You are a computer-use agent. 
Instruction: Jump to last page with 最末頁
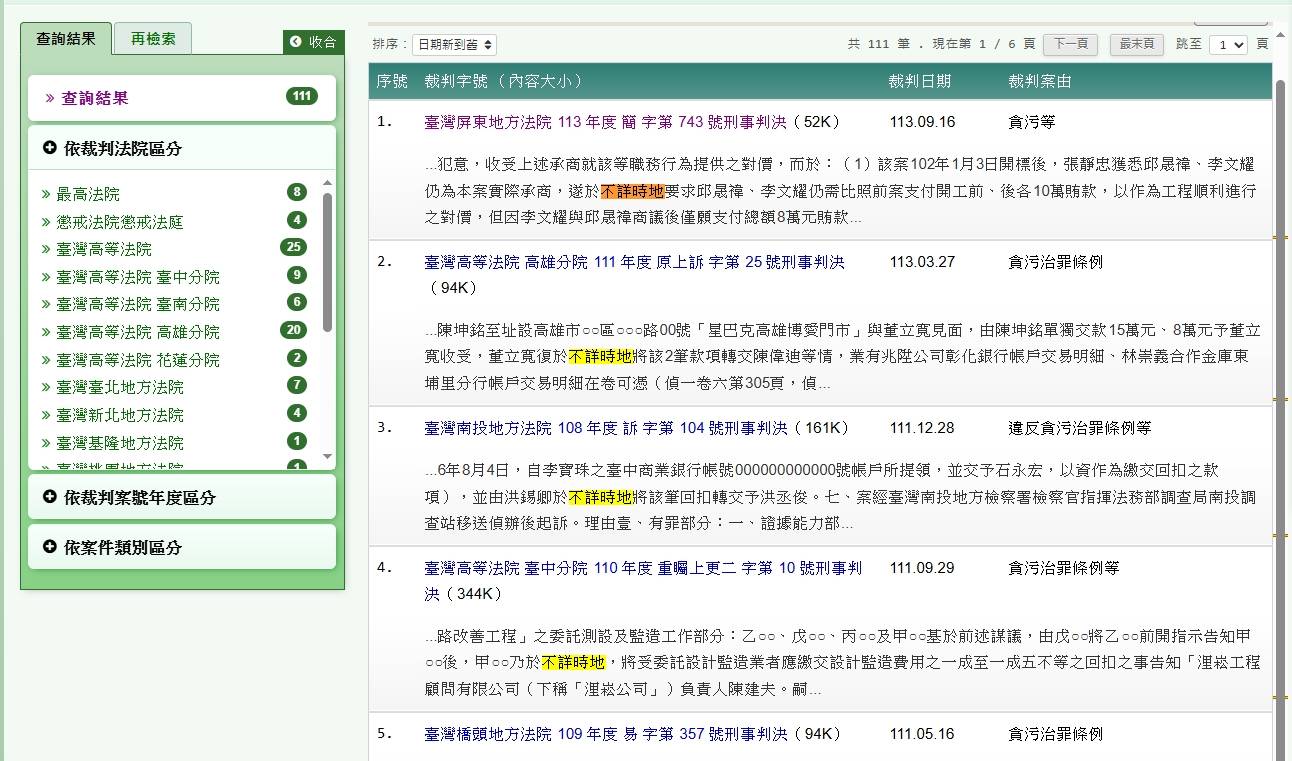(1137, 45)
